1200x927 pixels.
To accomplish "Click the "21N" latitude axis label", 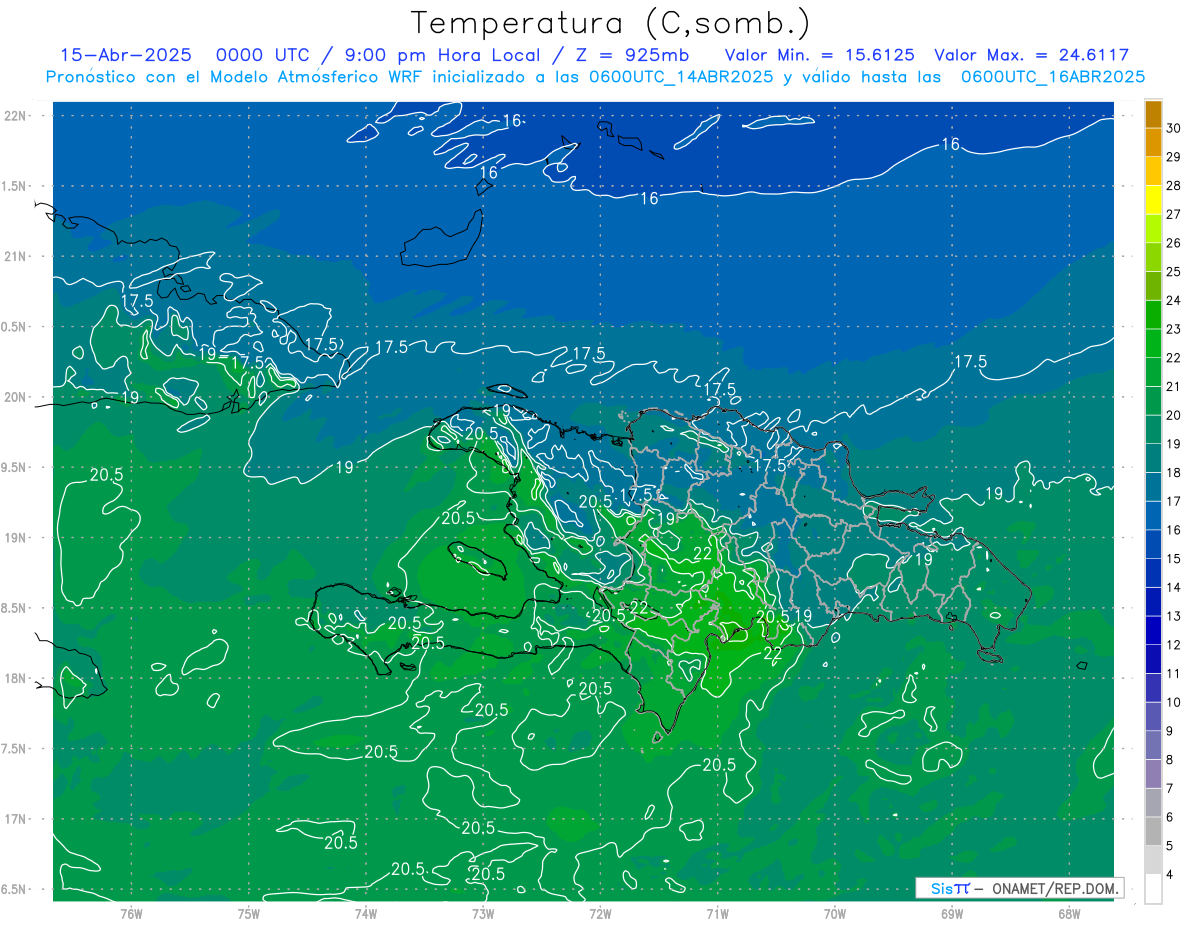I will tap(16, 256).
